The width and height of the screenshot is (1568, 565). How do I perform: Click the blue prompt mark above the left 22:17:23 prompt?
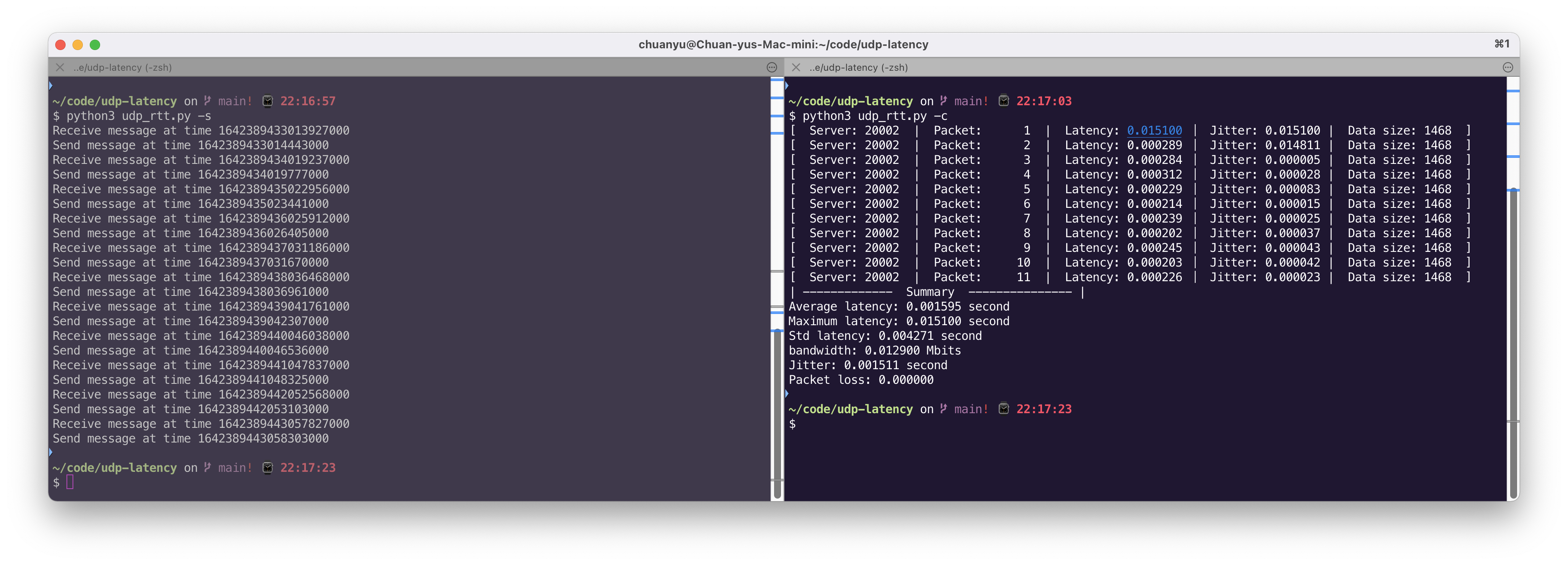pyautogui.click(x=50, y=452)
